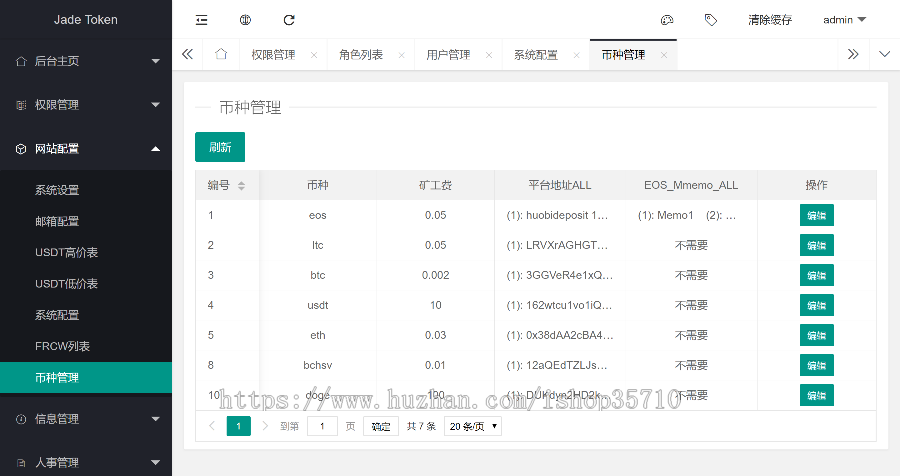Click the usdt currency name cell
The width and height of the screenshot is (900, 476).
[317, 305]
